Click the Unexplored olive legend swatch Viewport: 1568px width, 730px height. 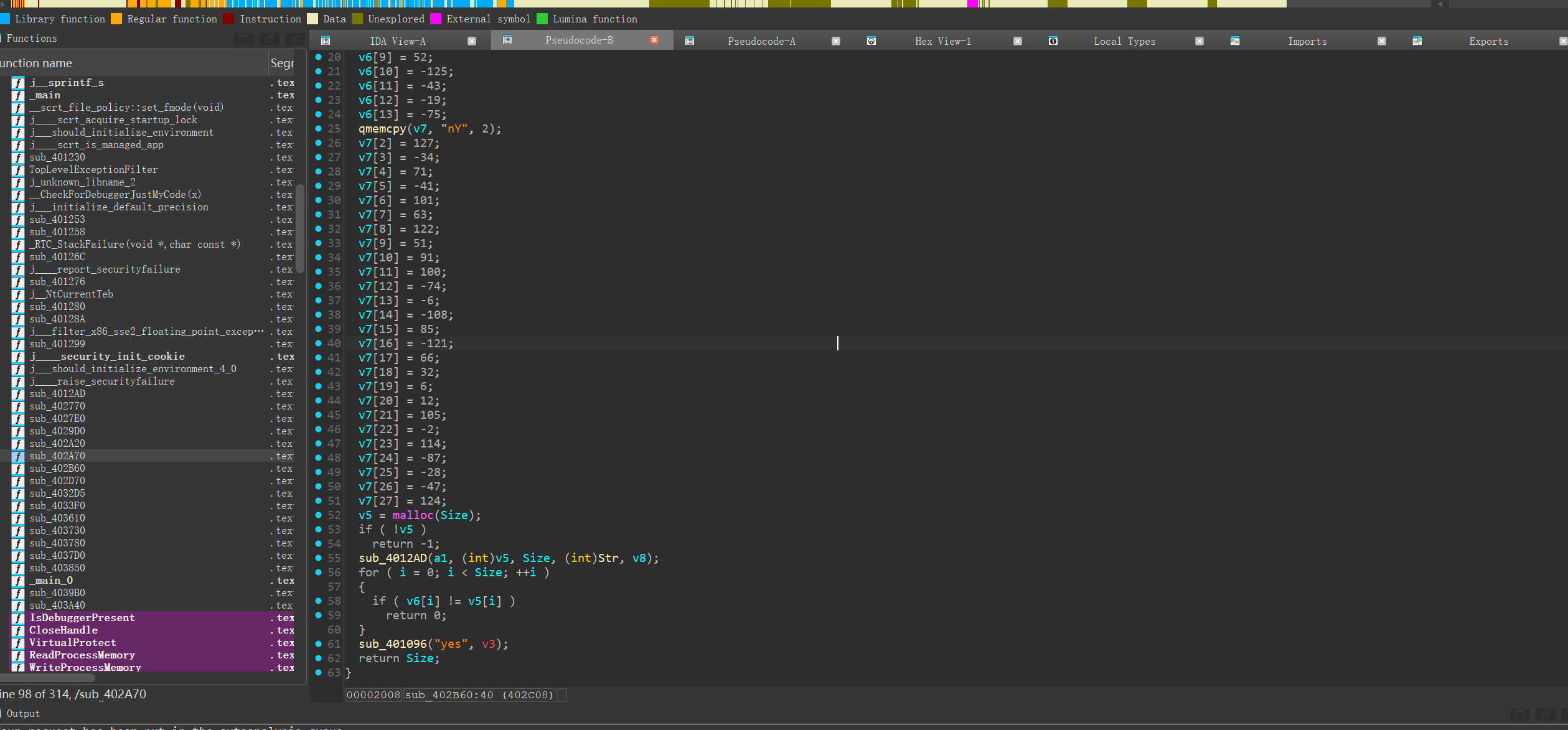point(357,19)
